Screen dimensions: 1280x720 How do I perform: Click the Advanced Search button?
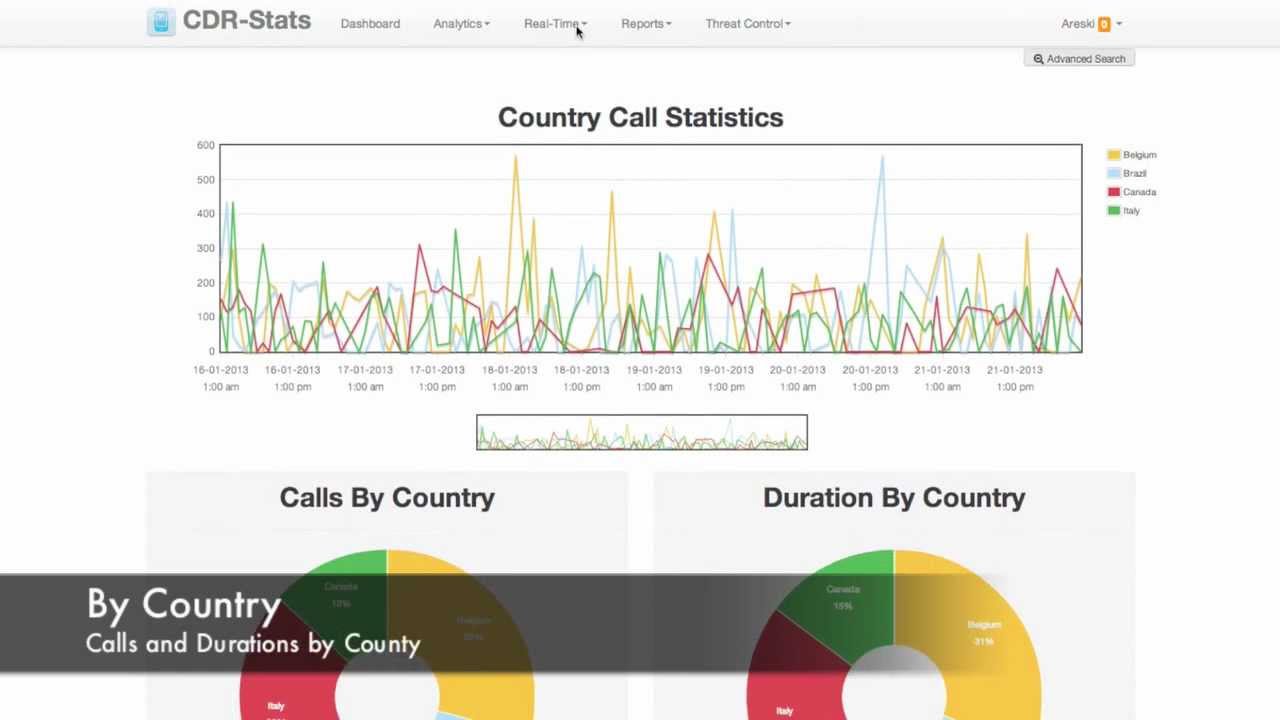coord(1079,59)
